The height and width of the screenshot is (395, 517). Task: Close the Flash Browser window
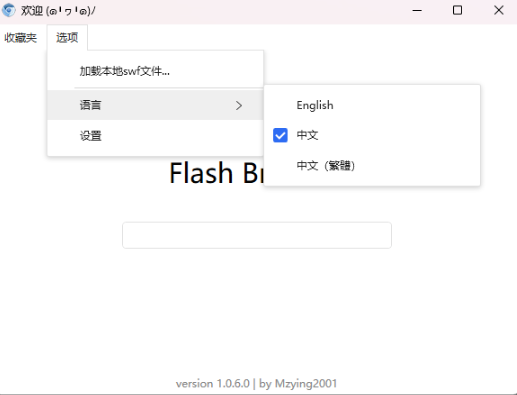[x=499, y=10]
